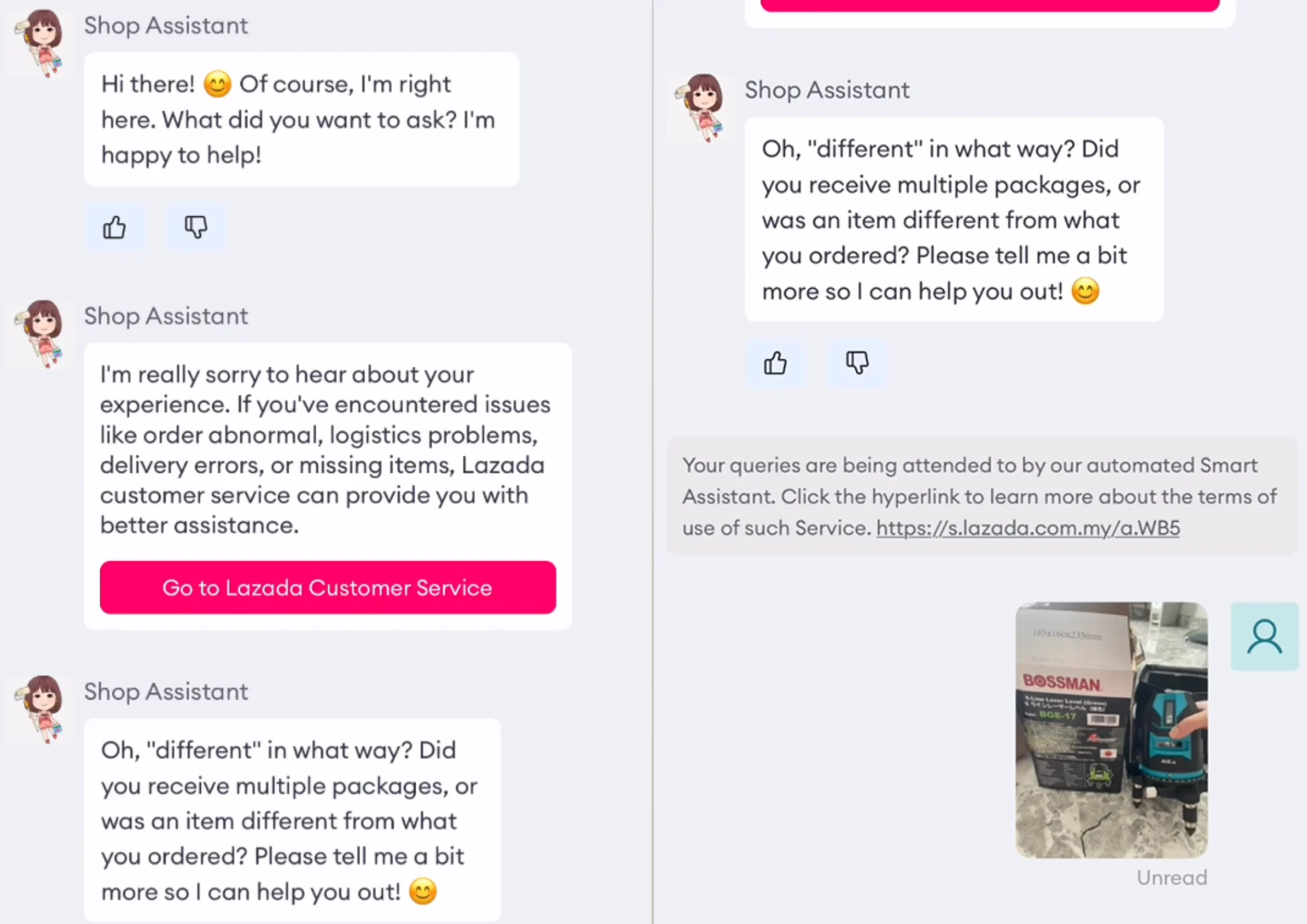Screen dimensions: 1307x924
Task: Open the user profile icon beside the sent photo
Action: (1265, 636)
